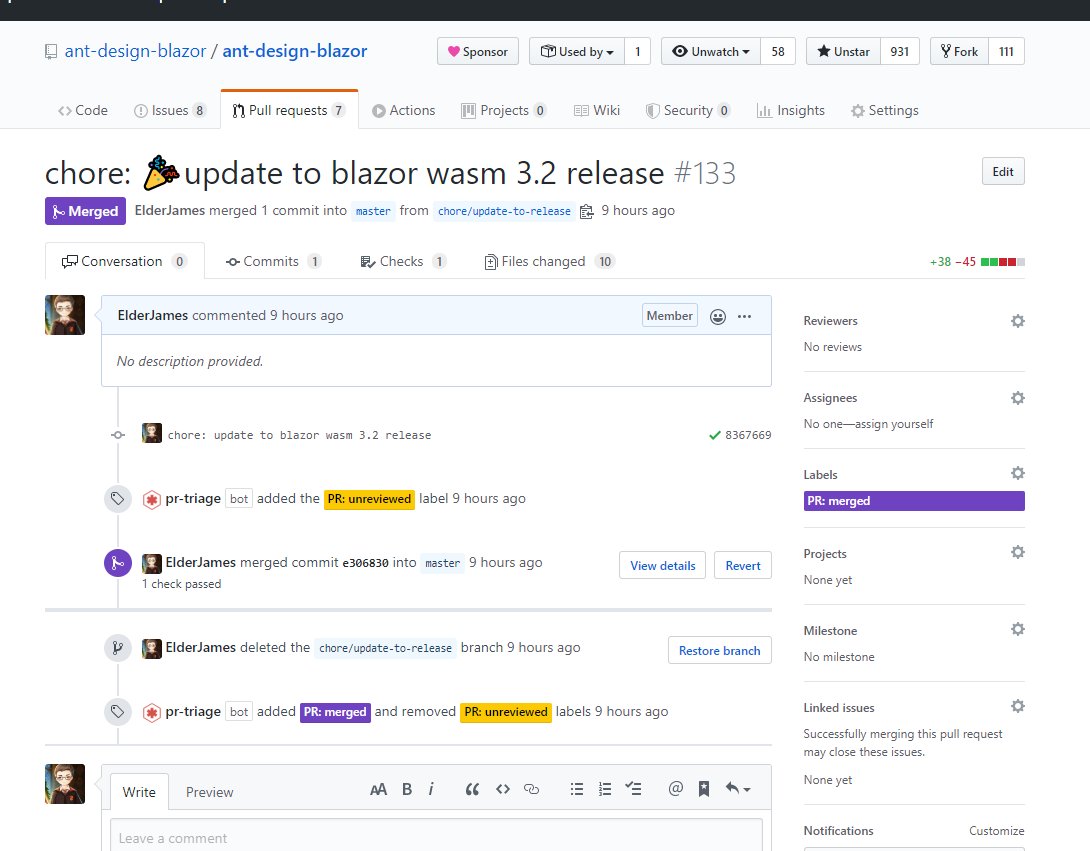
Task: Open the Pull requests tab
Action: tap(288, 111)
